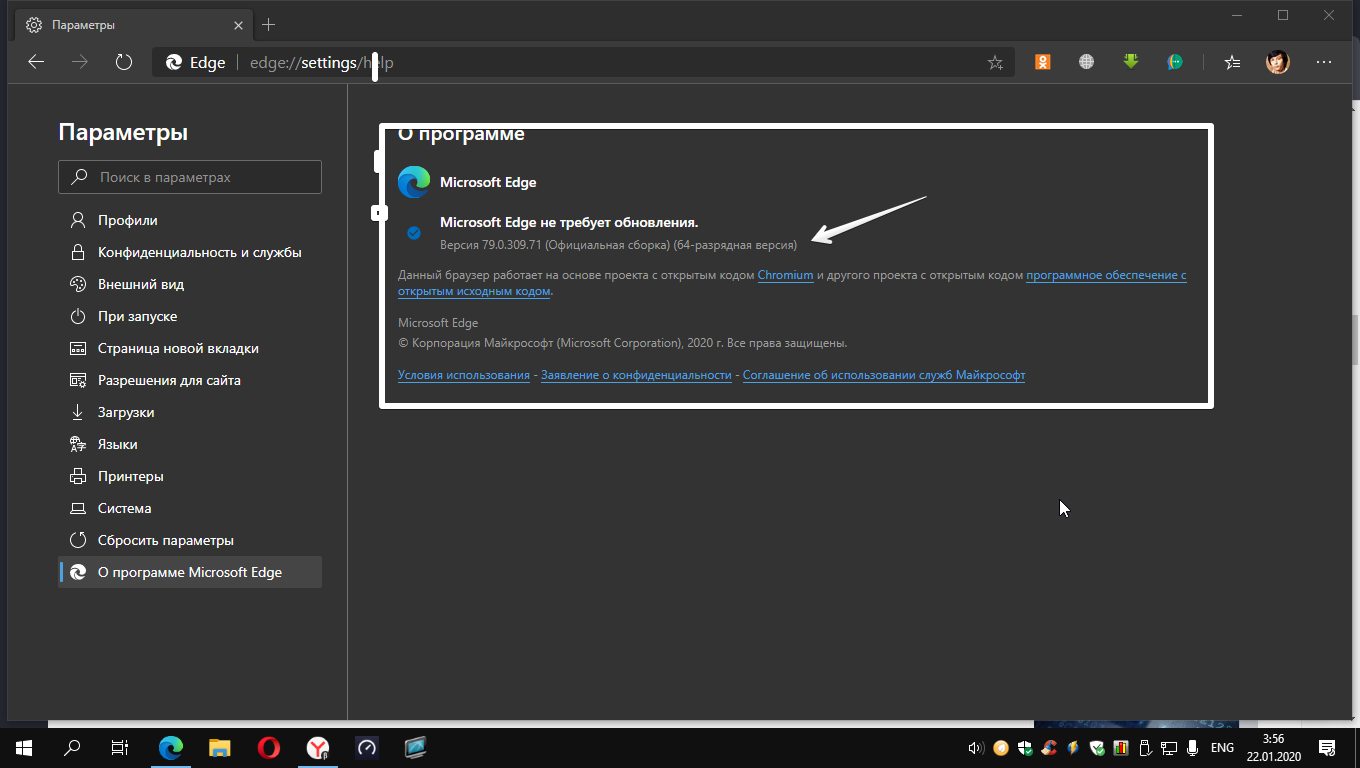Open the Windows Start menu

24,747
